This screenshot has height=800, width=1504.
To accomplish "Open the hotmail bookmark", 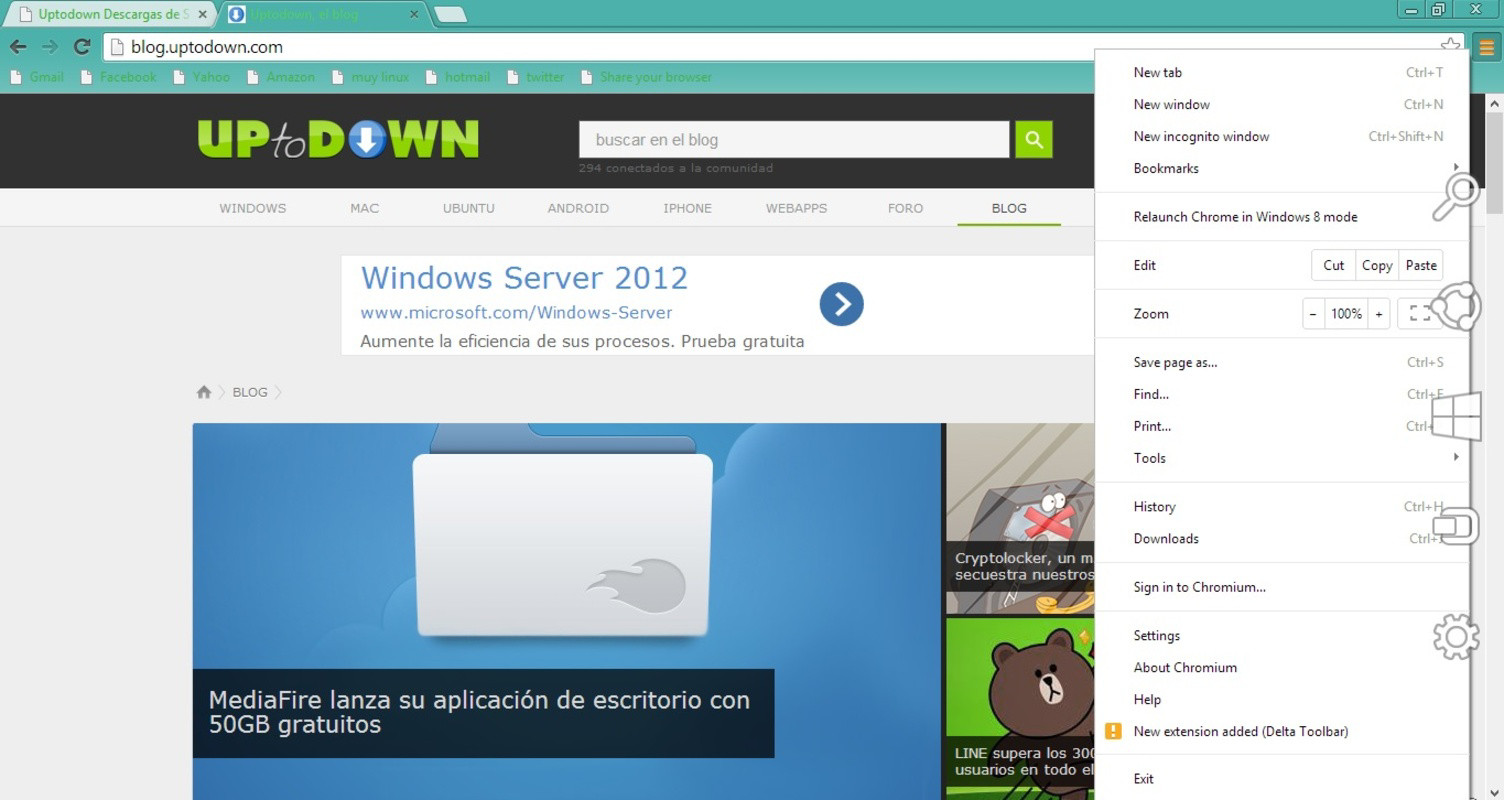I will pos(458,77).
